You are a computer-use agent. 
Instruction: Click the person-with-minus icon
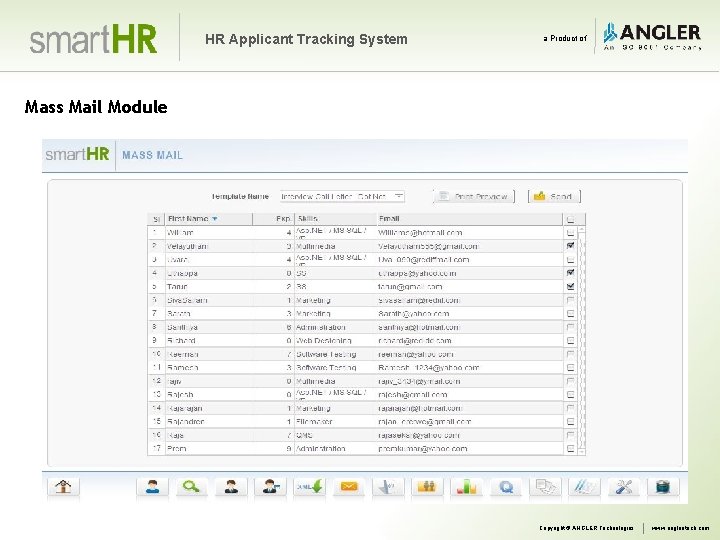[270, 487]
